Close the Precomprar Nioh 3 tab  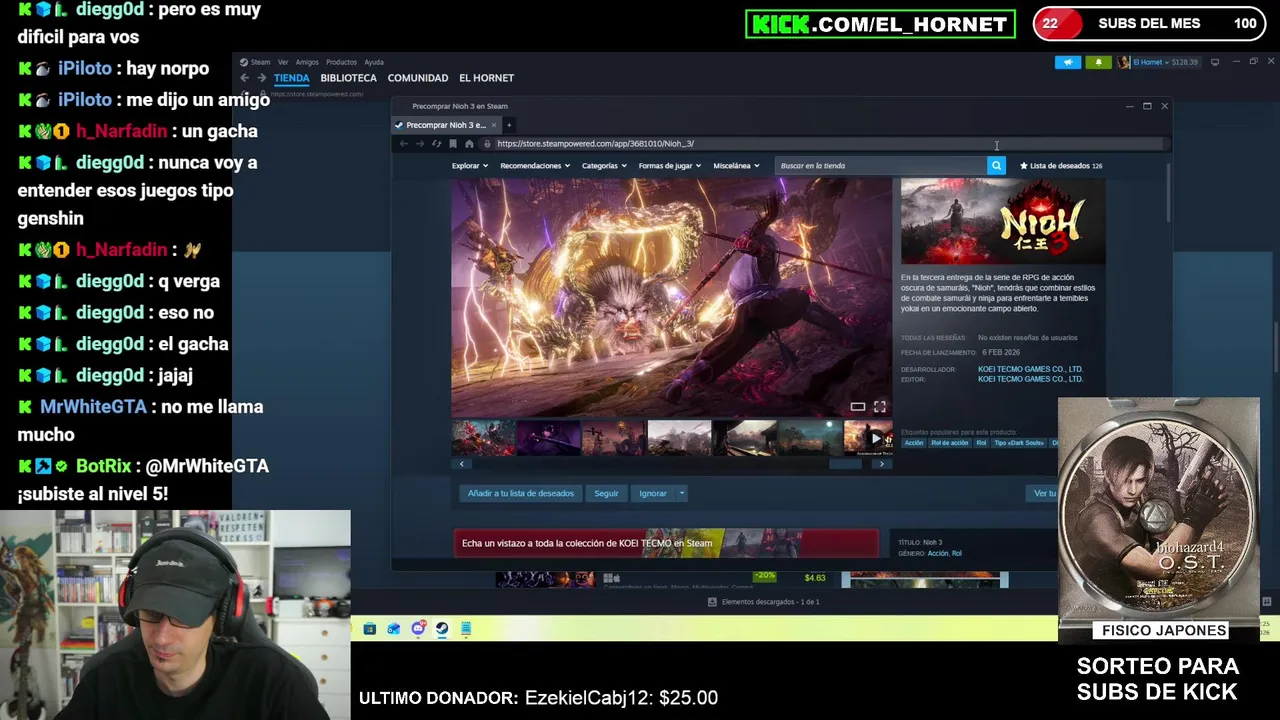[493, 125]
